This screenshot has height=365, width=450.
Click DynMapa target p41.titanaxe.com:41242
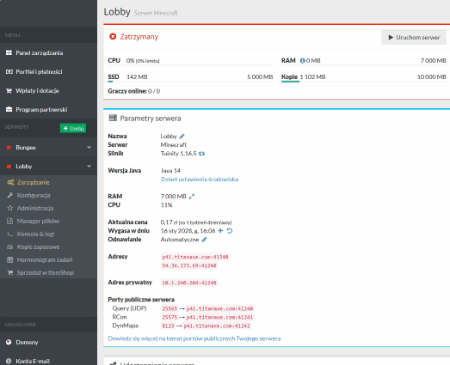(217, 326)
